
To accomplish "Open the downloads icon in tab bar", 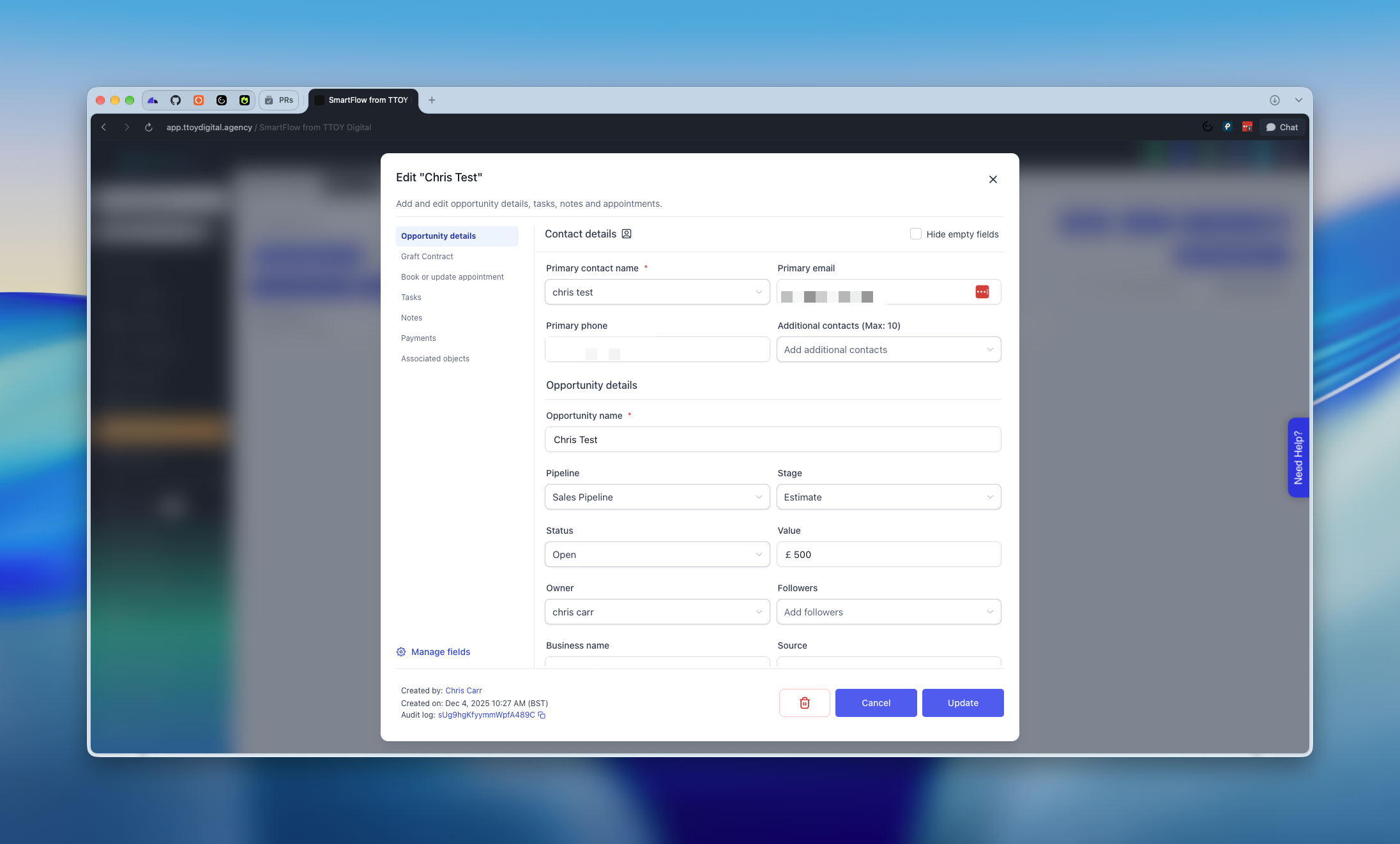I will click(1274, 100).
